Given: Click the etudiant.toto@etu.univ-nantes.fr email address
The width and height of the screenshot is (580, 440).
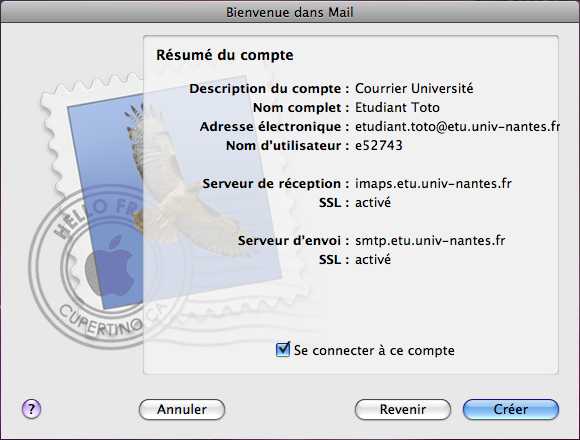Looking at the screenshot, I should tap(458, 127).
